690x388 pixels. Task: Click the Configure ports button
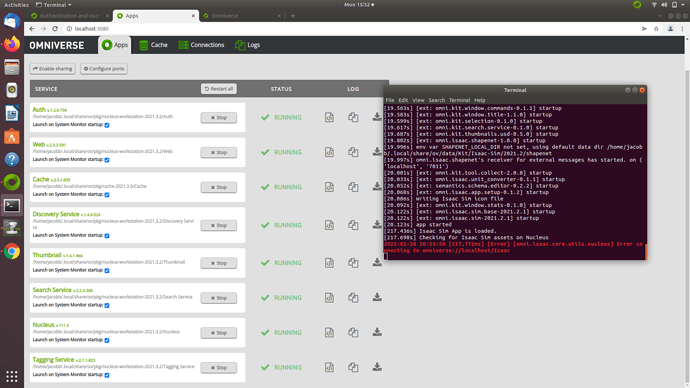pyautogui.click(x=104, y=69)
